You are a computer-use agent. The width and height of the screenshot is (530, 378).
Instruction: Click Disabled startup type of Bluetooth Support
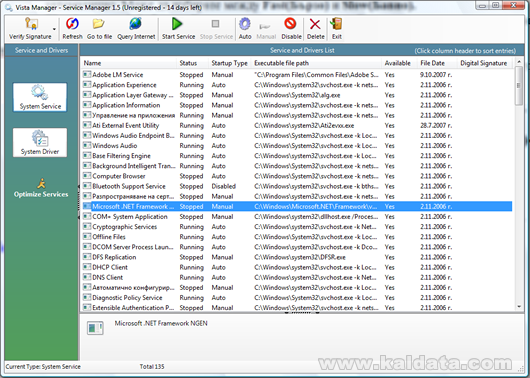pyautogui.click(x=223, y=186)
